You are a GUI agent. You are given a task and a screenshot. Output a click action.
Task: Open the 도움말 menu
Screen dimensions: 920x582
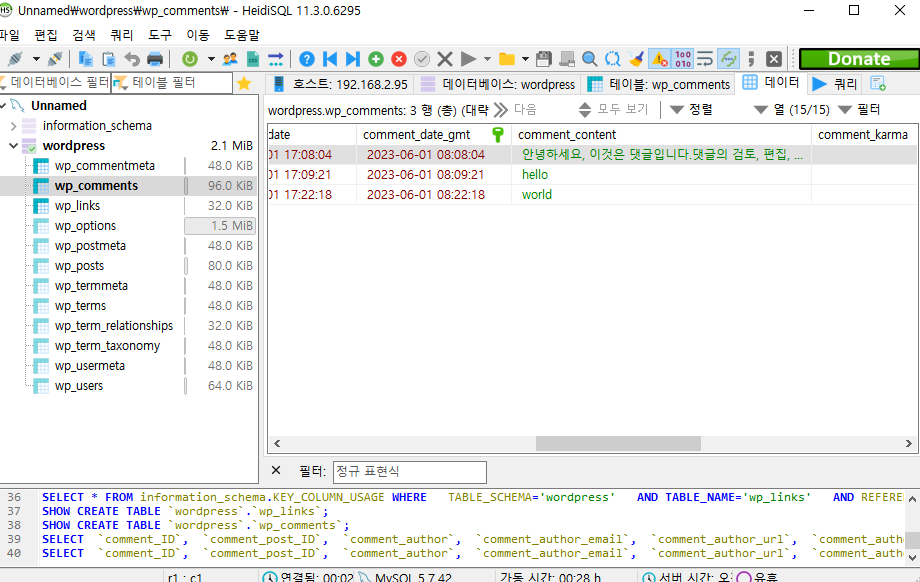coord(242,35)
